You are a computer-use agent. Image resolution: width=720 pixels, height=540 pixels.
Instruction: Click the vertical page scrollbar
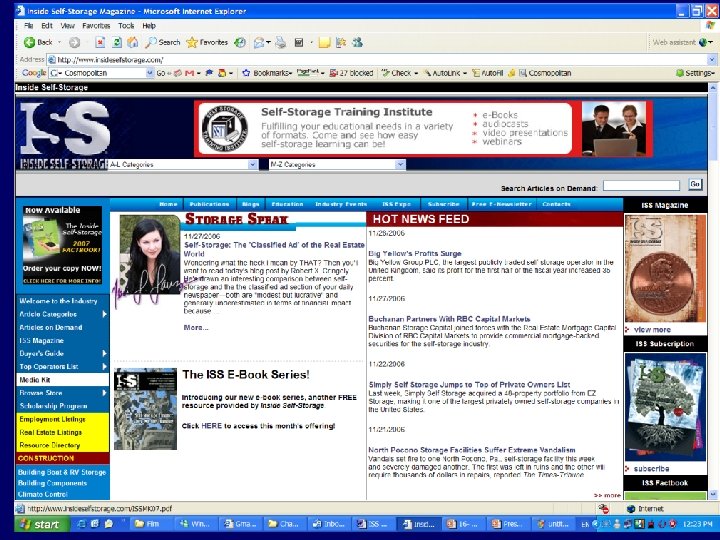[712, 291]
